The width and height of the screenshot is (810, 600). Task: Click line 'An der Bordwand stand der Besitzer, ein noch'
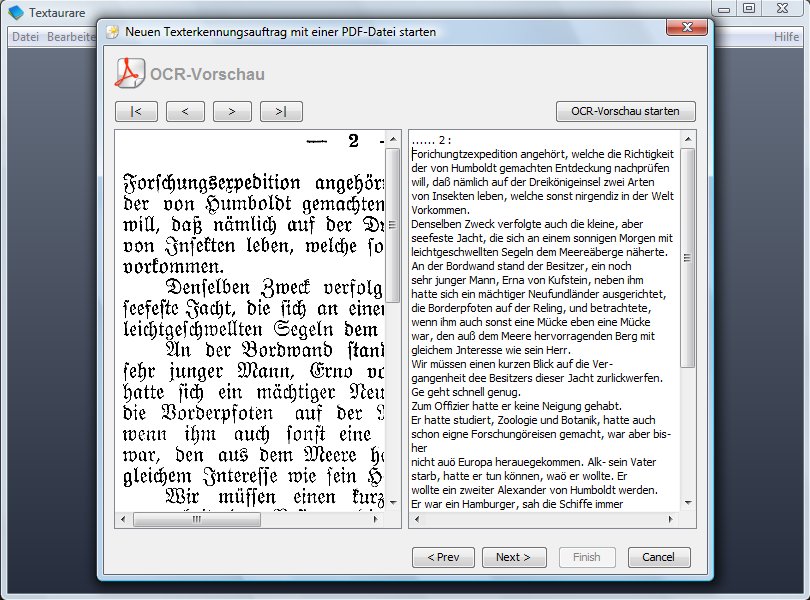521,266
